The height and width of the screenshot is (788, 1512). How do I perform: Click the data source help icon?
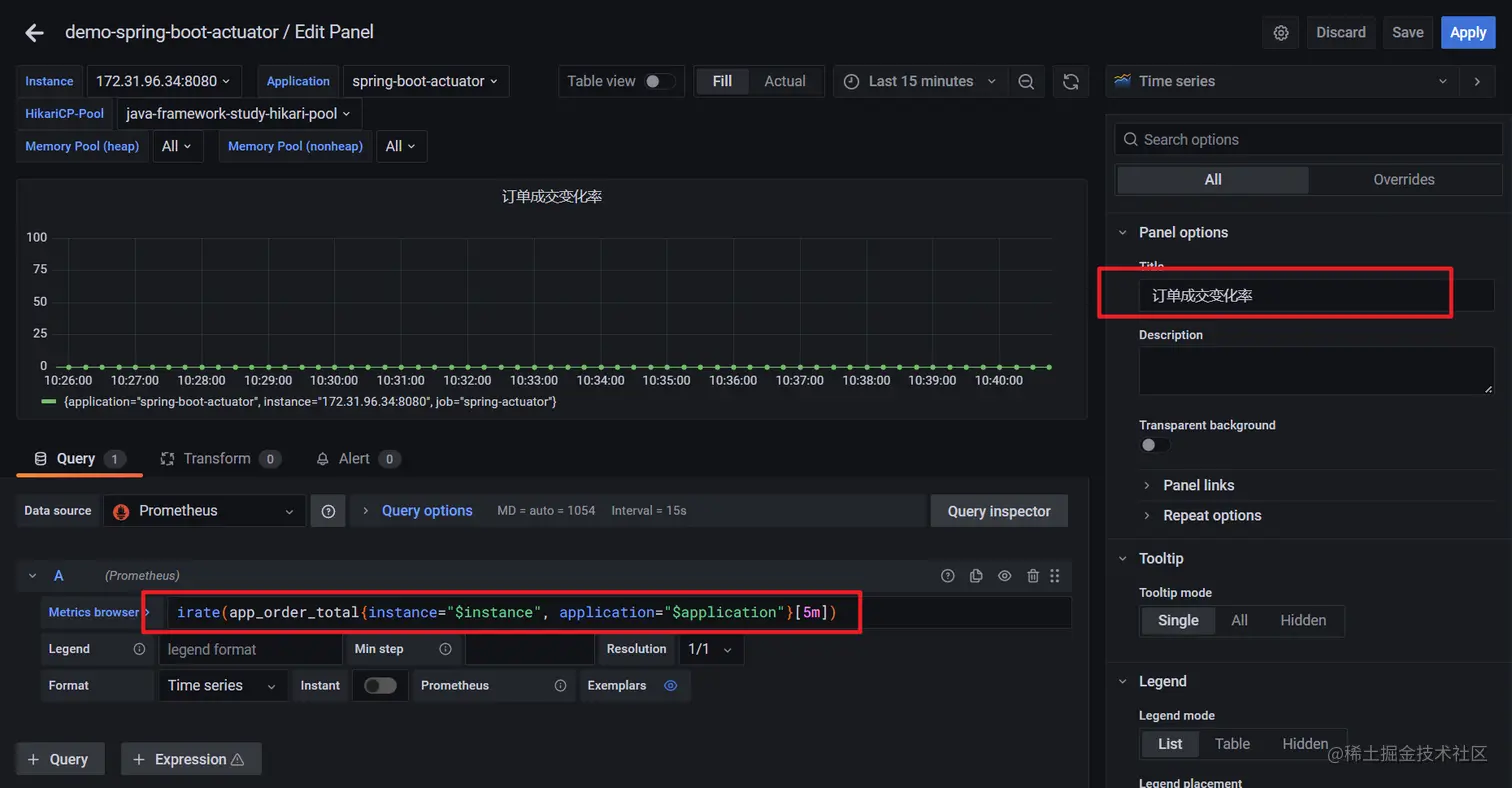[328, 511]
